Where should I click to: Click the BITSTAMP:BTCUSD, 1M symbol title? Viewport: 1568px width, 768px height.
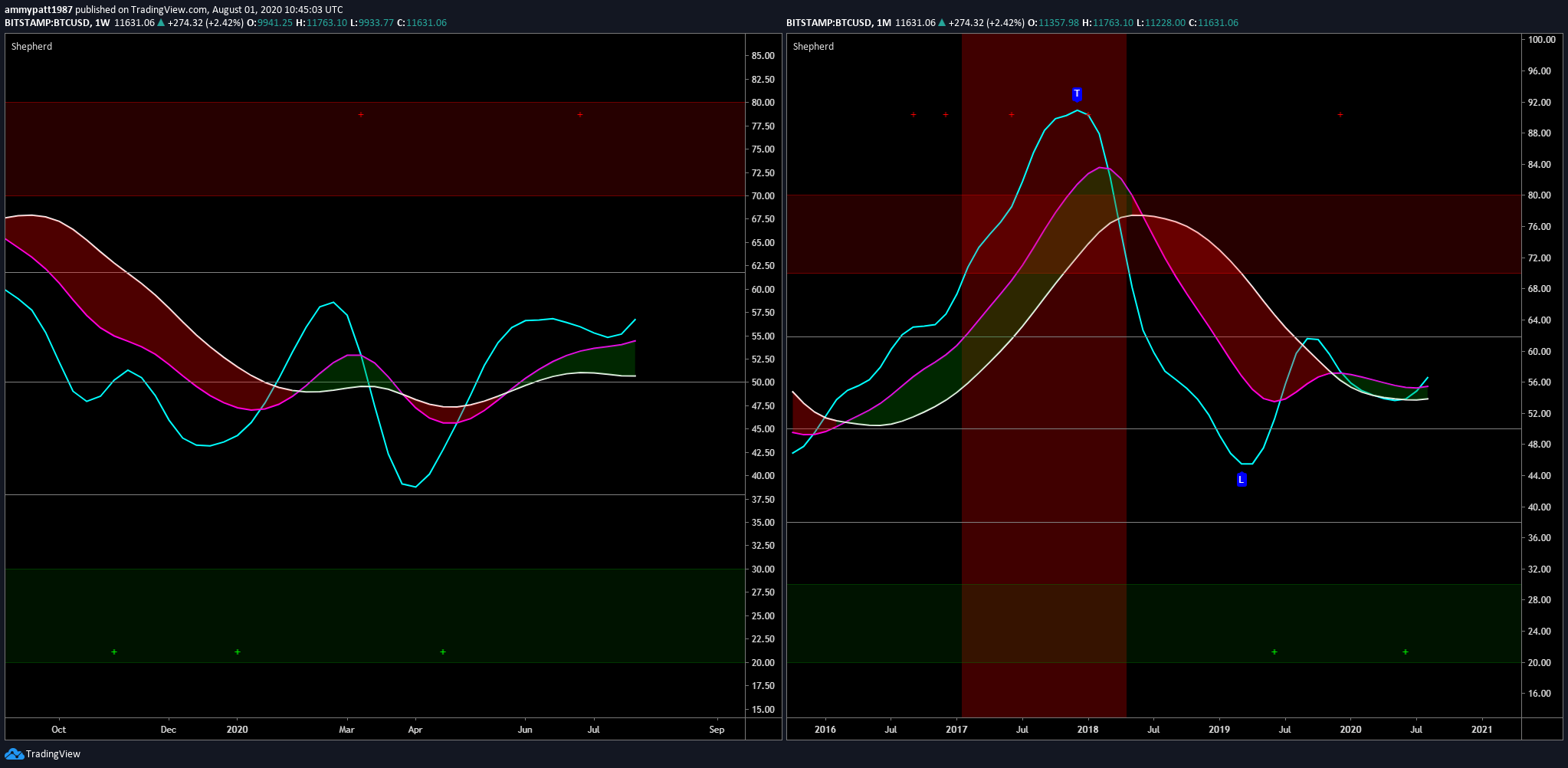pyautogui.click(x=838, y=23)
